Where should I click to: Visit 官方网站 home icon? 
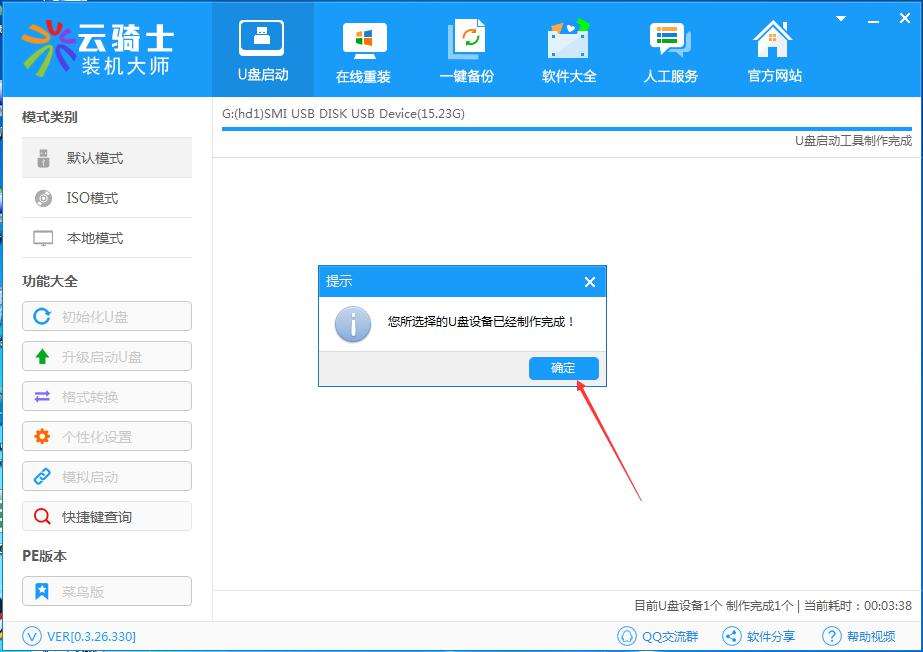coord(774,50)
